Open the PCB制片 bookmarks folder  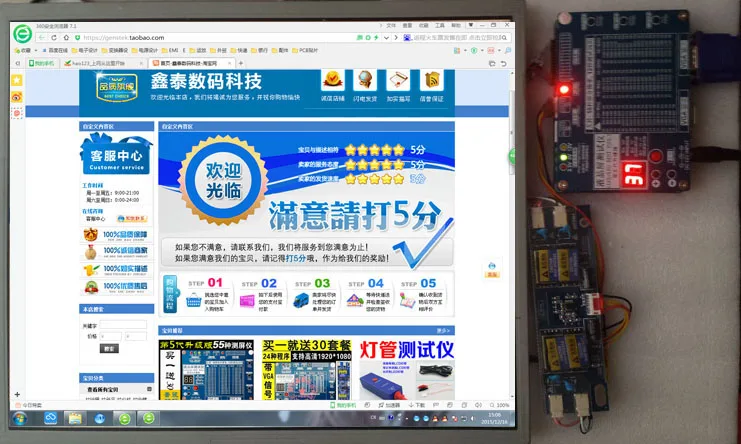305,50
